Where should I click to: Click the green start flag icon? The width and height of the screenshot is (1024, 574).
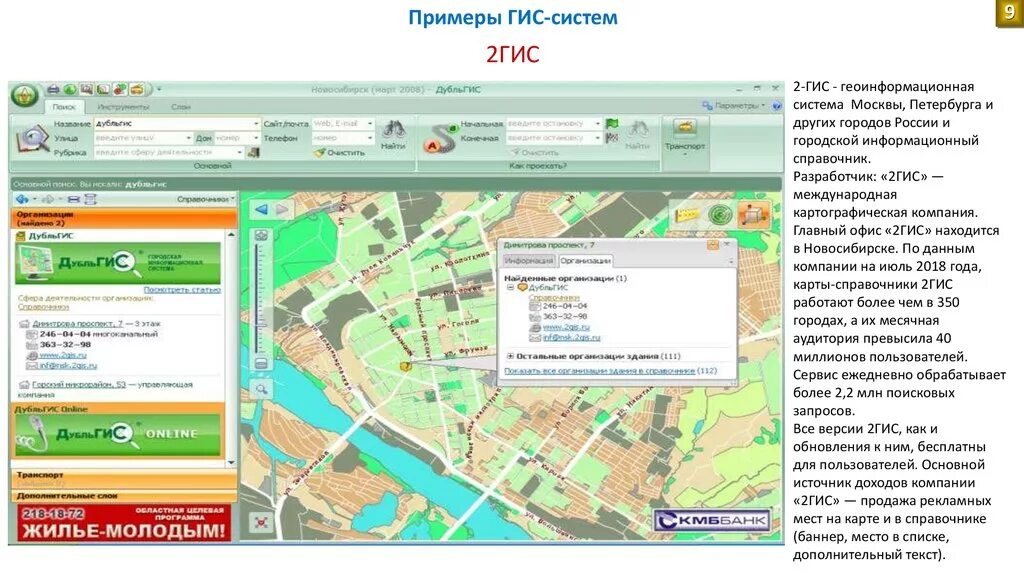pyautogui.click(x=611, y=123)
